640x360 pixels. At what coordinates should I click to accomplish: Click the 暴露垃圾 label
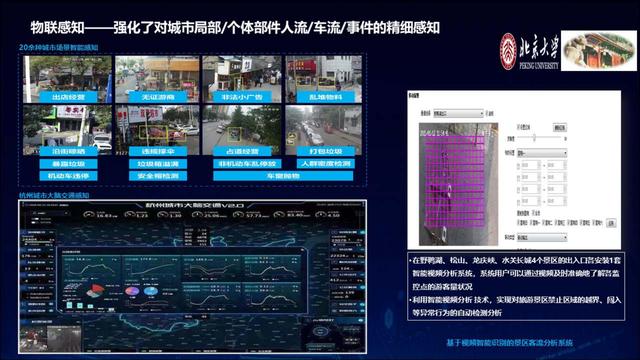point(68,164)
